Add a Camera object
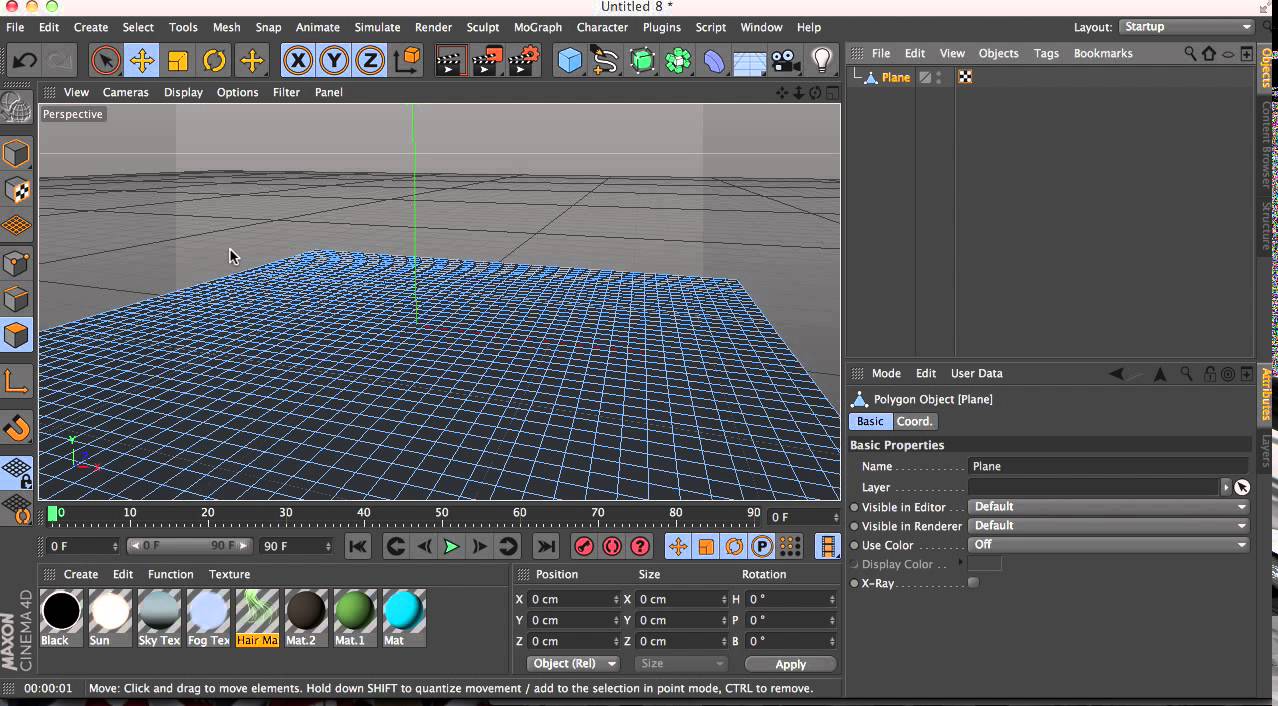Screen dimensions: 1278x706 point(786,61)
